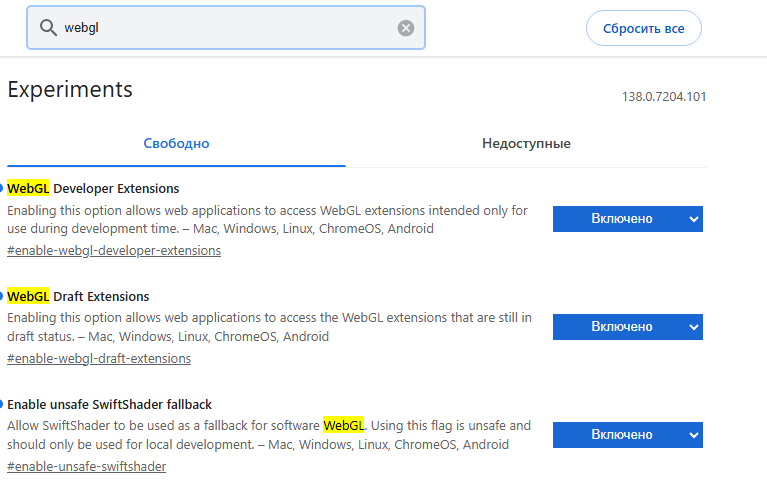Open the #enable-webgl-draft-extensions anchor link
Screen dimensions: 767x500
(99, 359)
